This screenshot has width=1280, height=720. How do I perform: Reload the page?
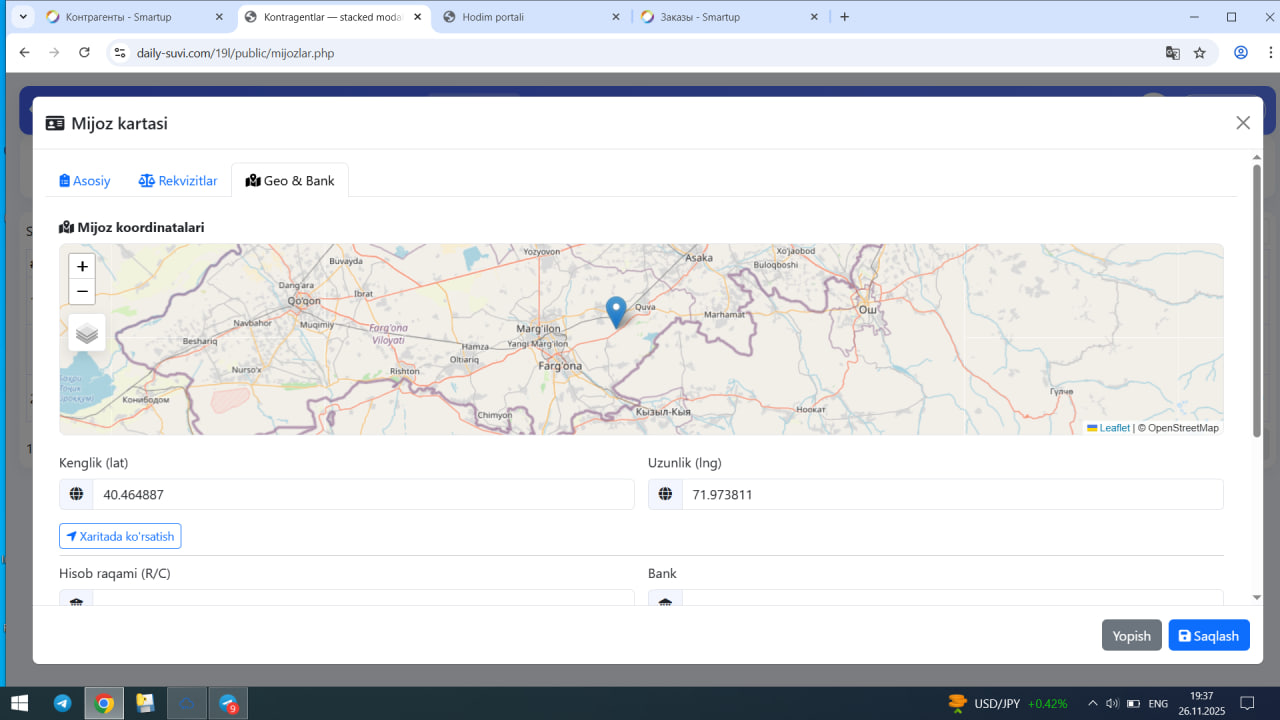click(84, 53)
